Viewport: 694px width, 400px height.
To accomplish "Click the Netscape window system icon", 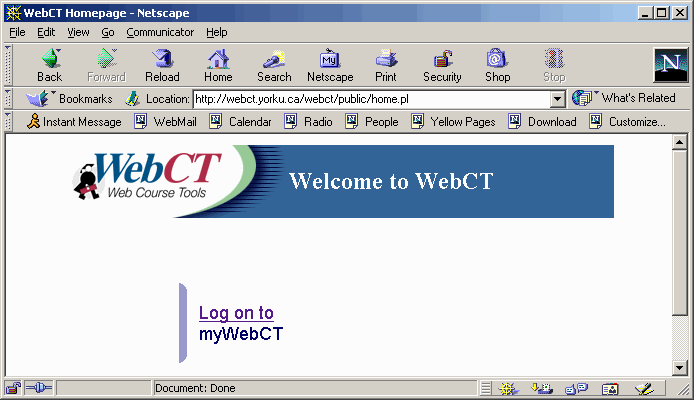I will [13, 13].
